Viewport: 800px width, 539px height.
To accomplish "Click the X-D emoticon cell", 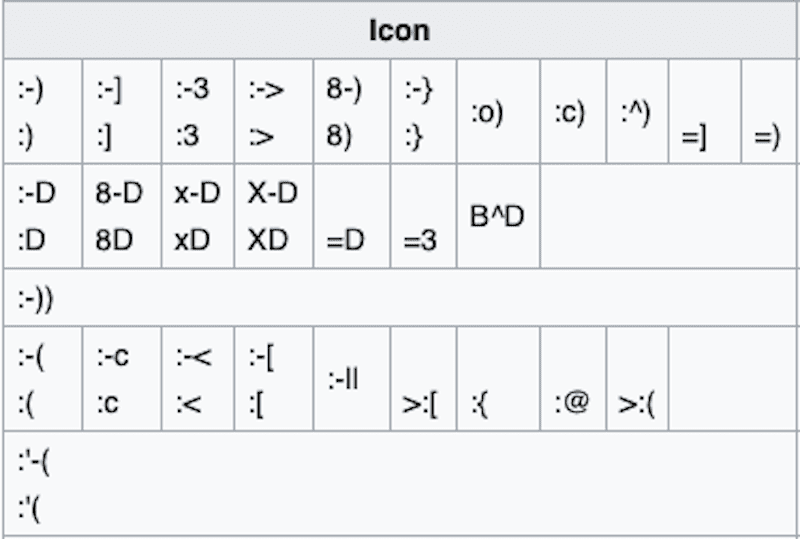I will 273,216.
